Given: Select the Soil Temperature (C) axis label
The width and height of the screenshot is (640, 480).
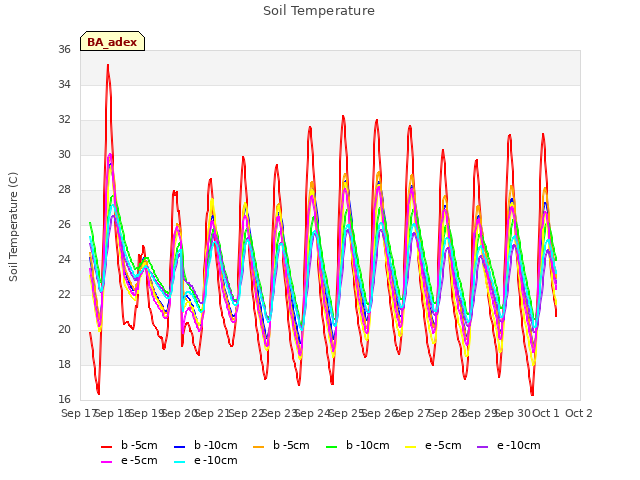Looking at the screenshot, I should tap(13, 227).
